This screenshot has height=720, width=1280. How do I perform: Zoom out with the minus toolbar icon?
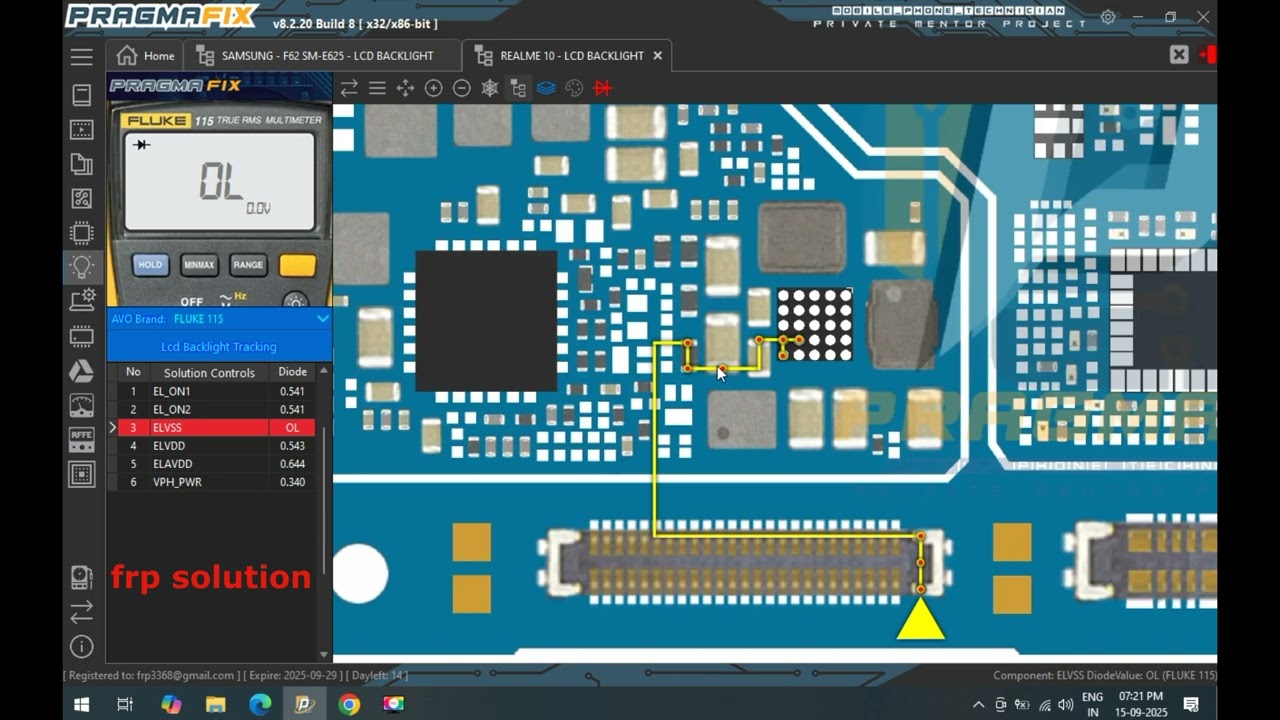(x=461, y=88)
